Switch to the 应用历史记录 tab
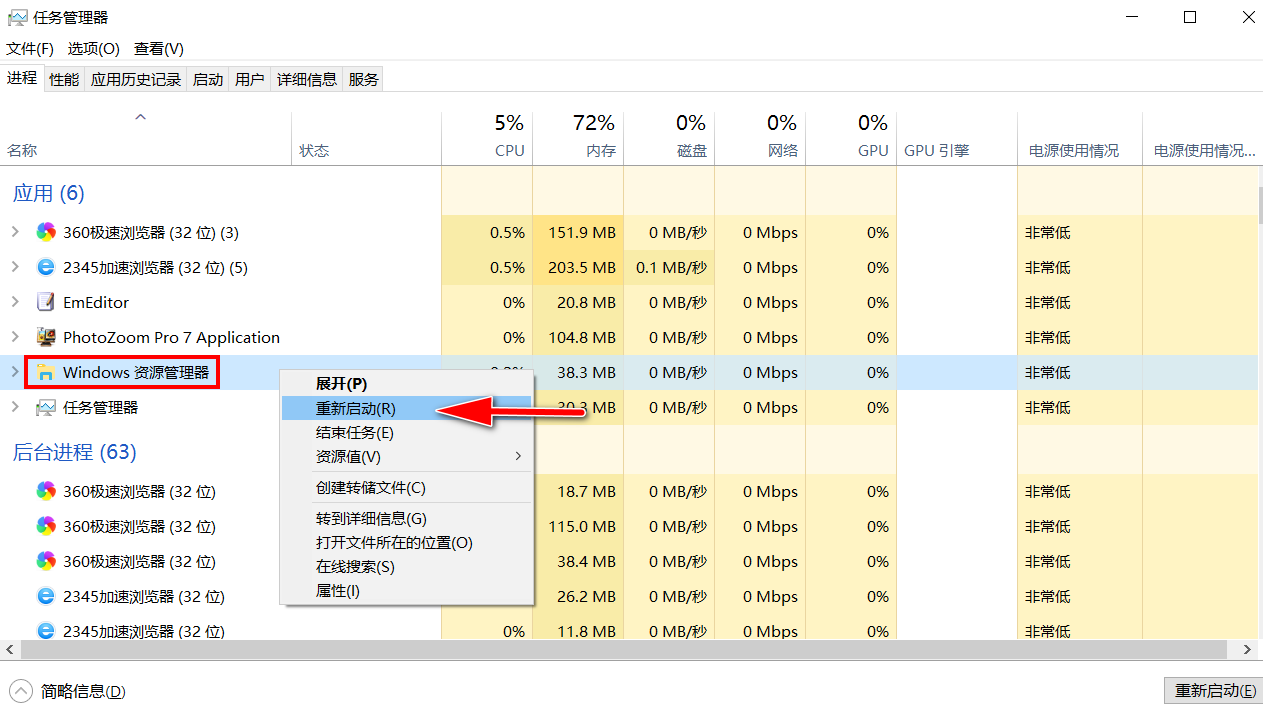1263x716 pixels. pos(136,79)
